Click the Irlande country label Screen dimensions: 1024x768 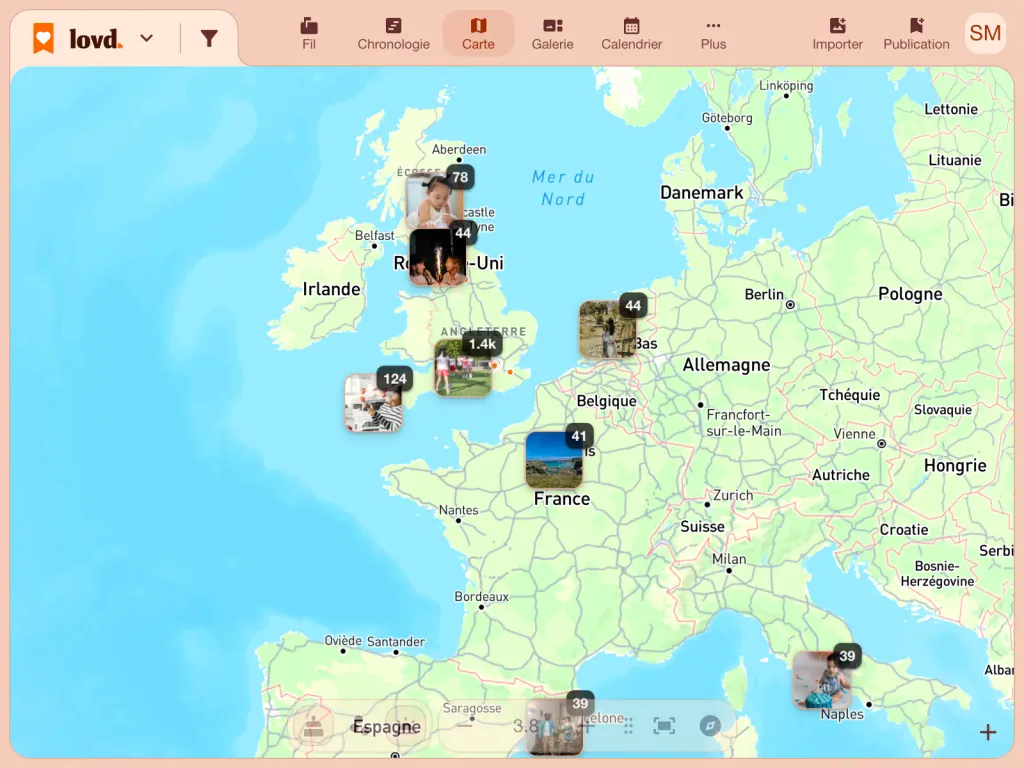point(331,289)
